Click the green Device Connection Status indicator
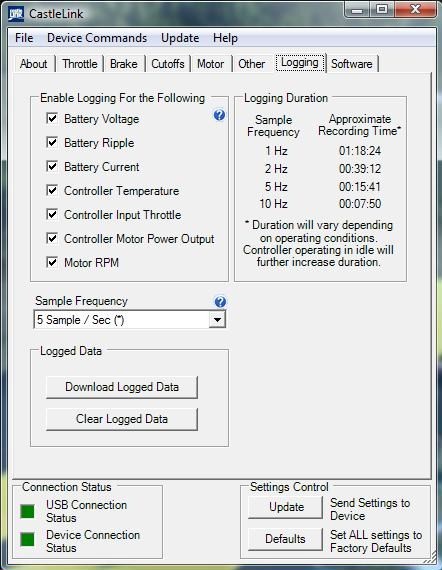Image resolution: width=442 pixels, height=570 pixels. click(x=27, y=539)
